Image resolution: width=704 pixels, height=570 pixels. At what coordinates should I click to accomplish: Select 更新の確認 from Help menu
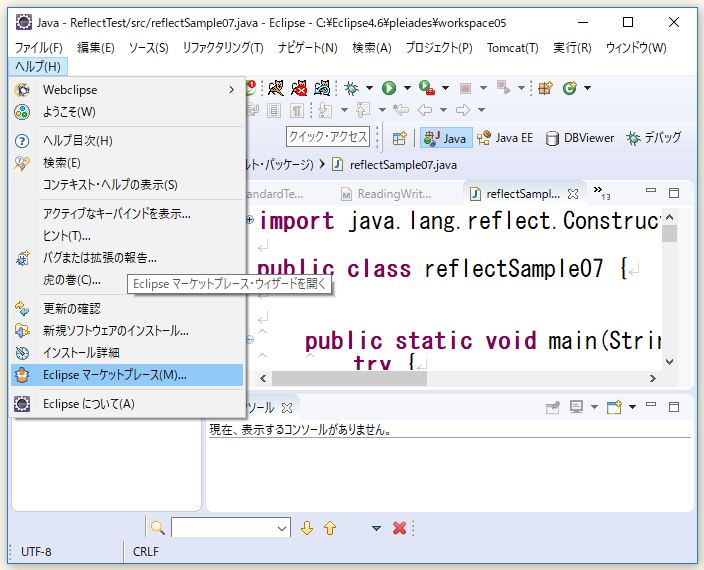pyautogui.click(x=127, y=309)
